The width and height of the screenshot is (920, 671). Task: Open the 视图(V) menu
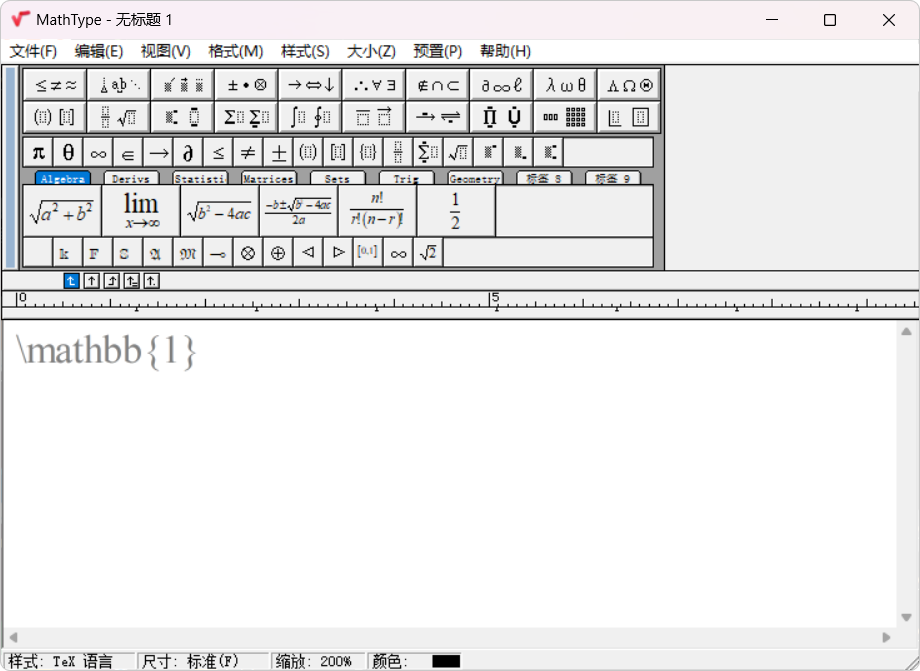point(165,52)
